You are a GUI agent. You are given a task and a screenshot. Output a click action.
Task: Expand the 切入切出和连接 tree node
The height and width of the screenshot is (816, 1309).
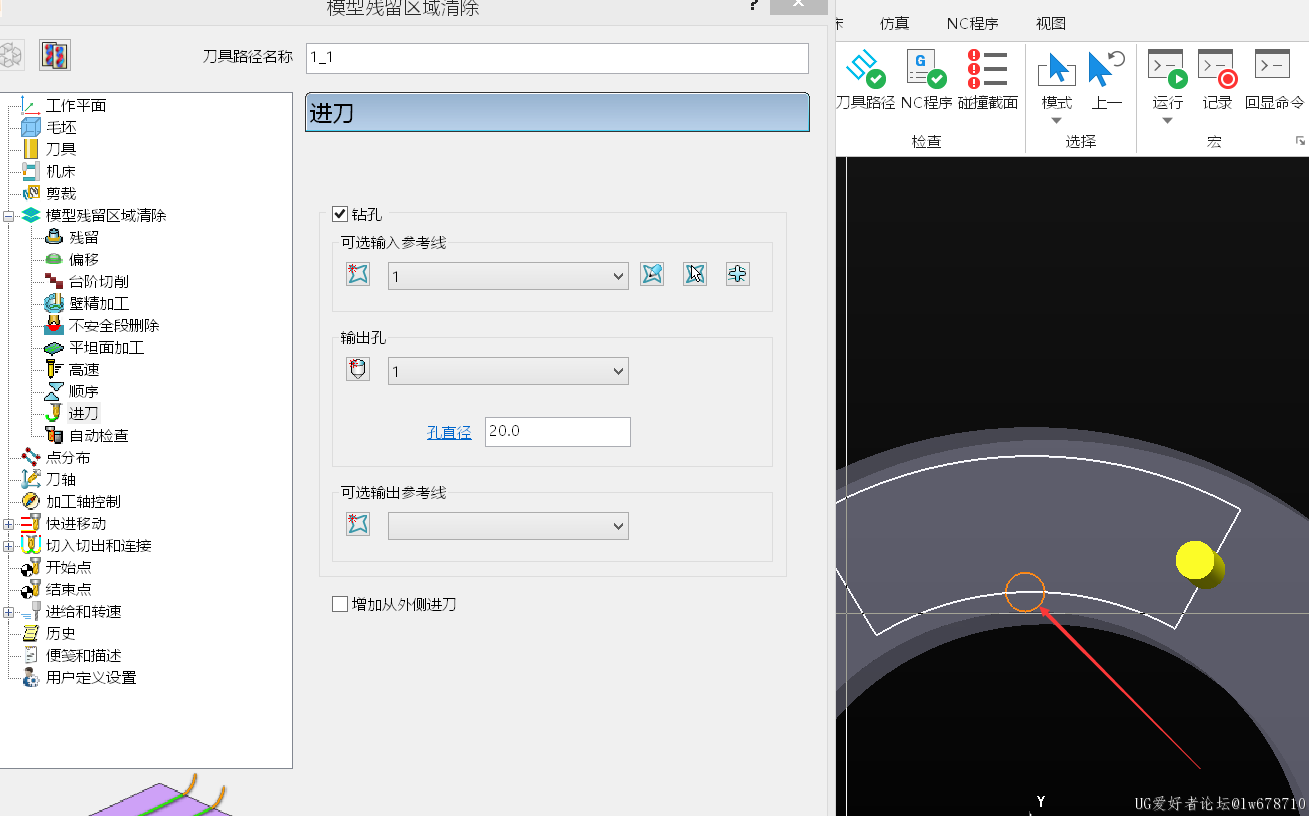point(9,545)
